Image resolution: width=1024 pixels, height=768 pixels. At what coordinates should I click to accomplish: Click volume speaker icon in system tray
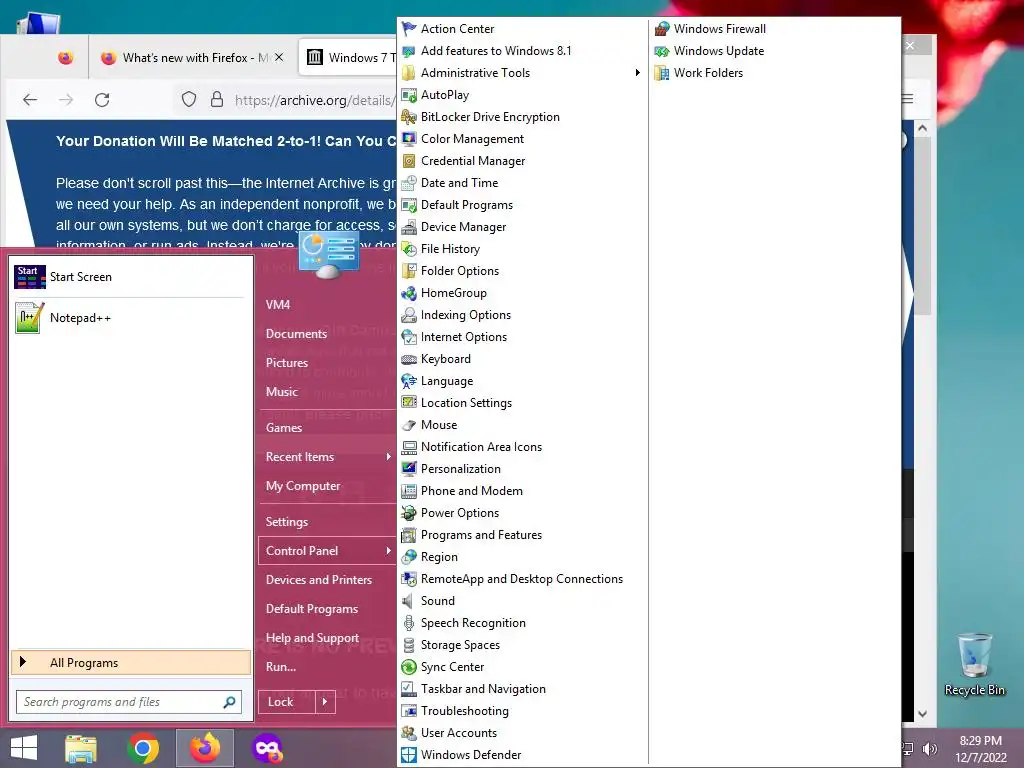pos(930,749)
